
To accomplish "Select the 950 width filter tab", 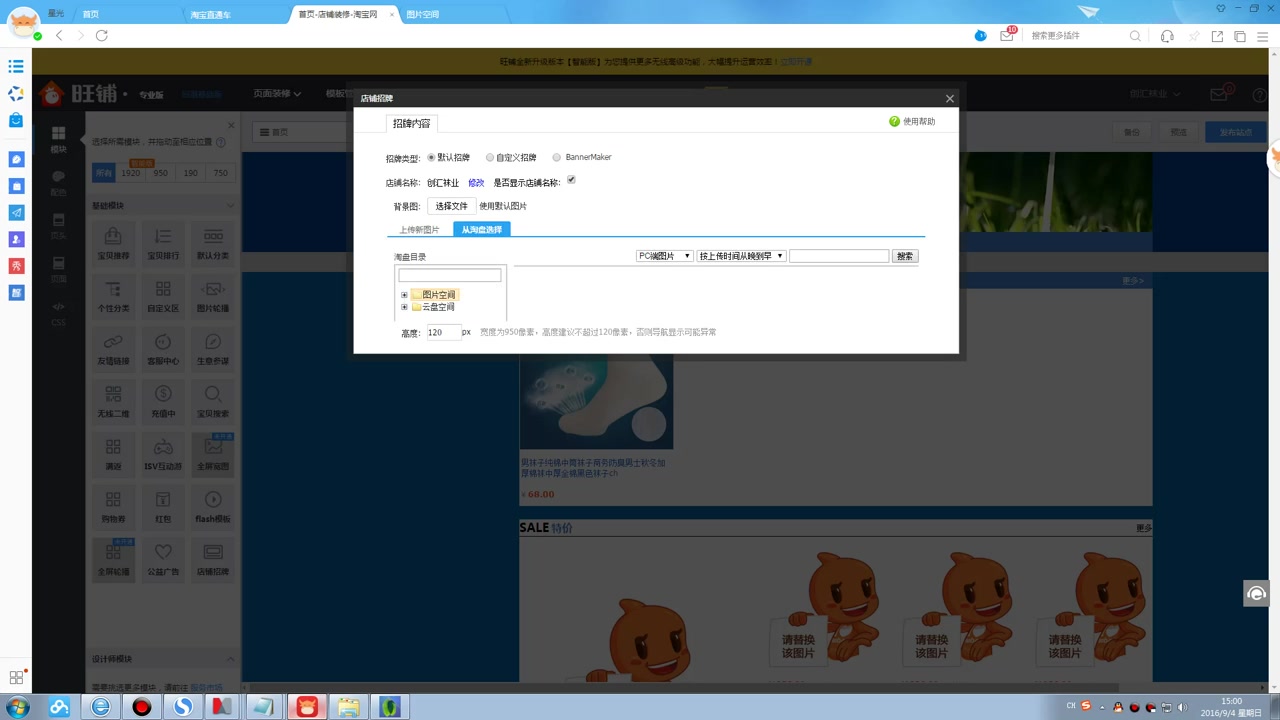I will pyautogui.click(x=160, y=173).
